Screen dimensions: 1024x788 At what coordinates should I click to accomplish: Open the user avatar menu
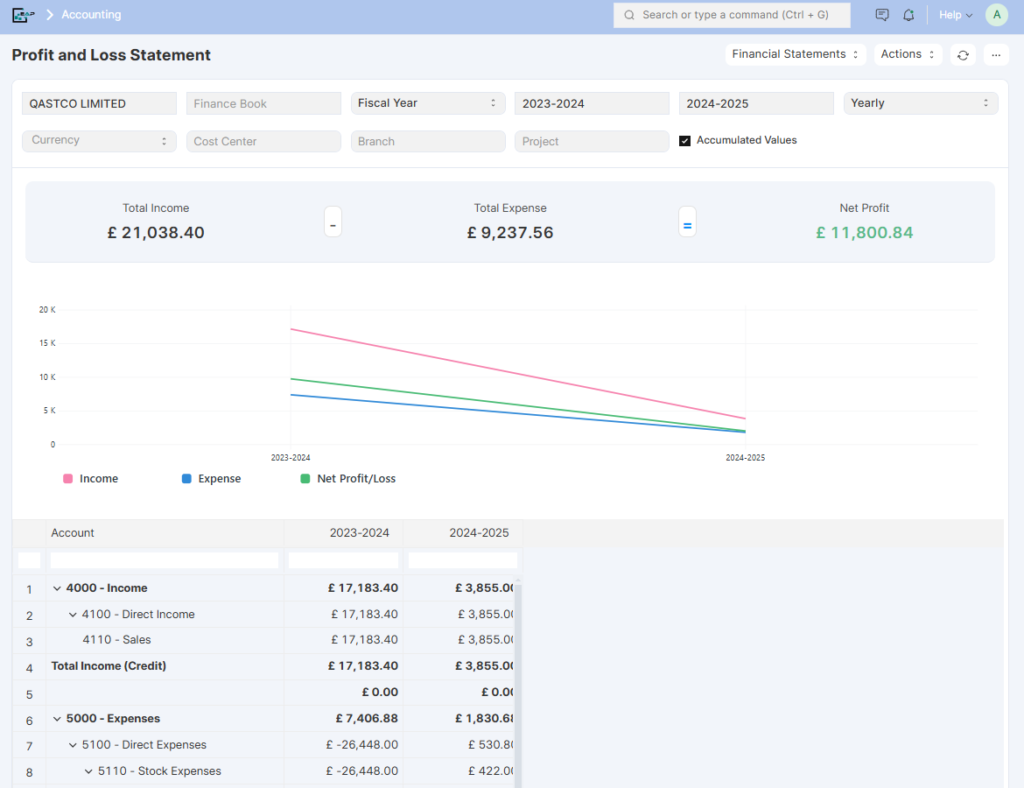point(997,14)
